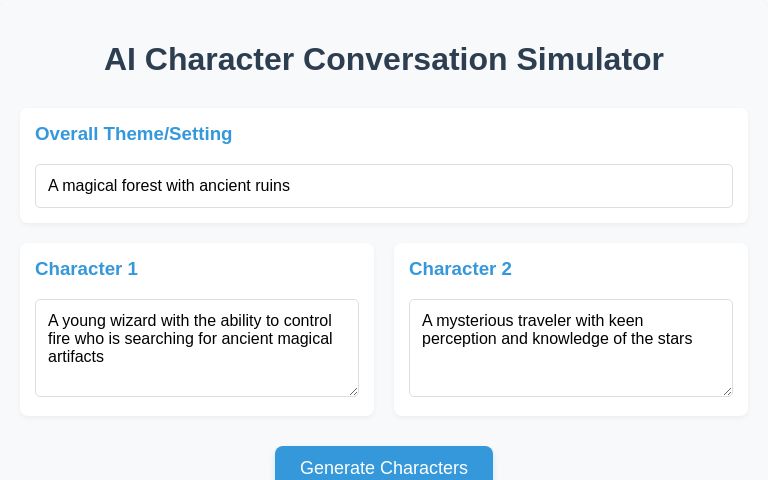Grab the Character 2 textarea resize handle

[727, 391]
